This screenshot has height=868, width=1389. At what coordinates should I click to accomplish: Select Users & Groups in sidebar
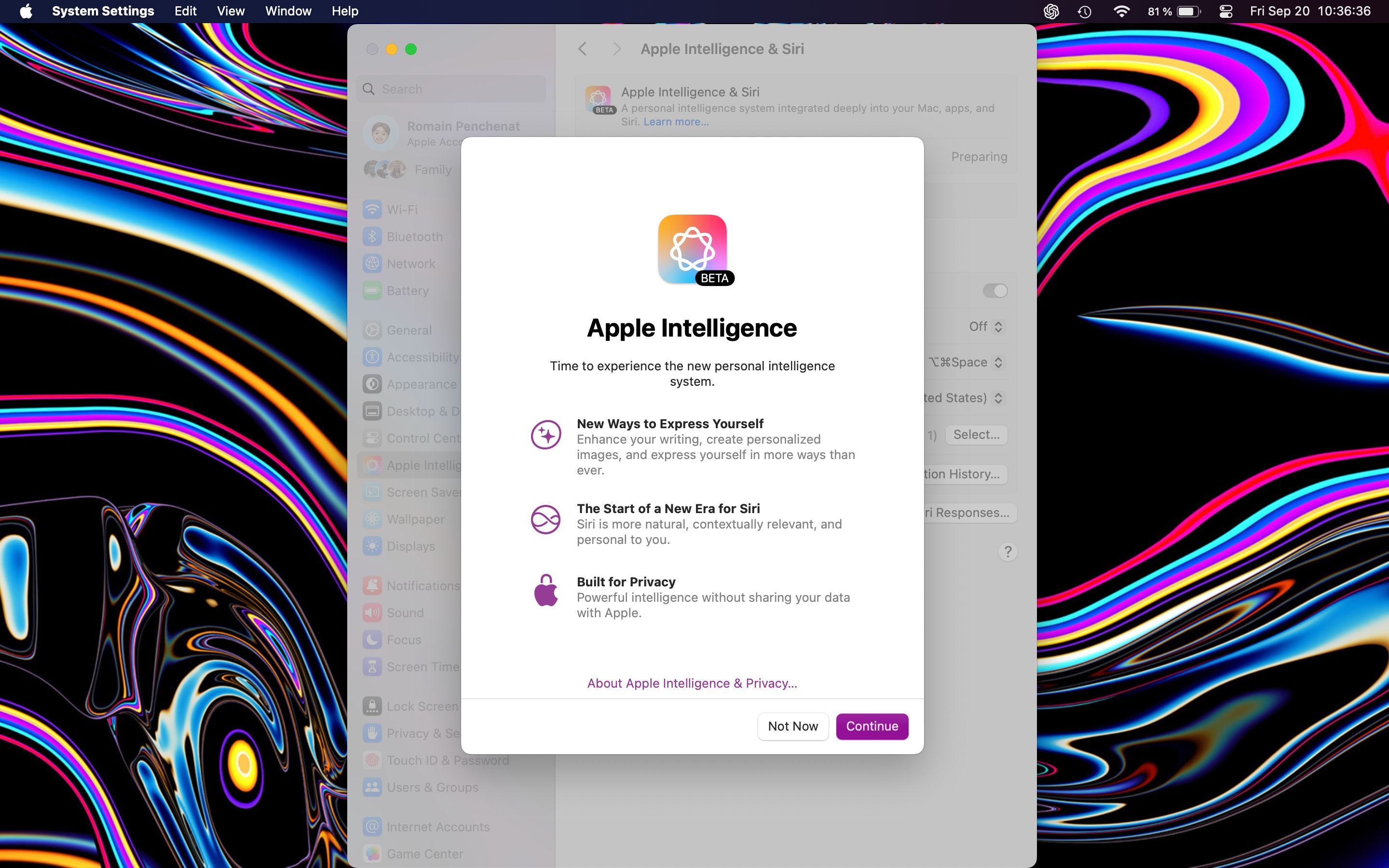[451, 787]
